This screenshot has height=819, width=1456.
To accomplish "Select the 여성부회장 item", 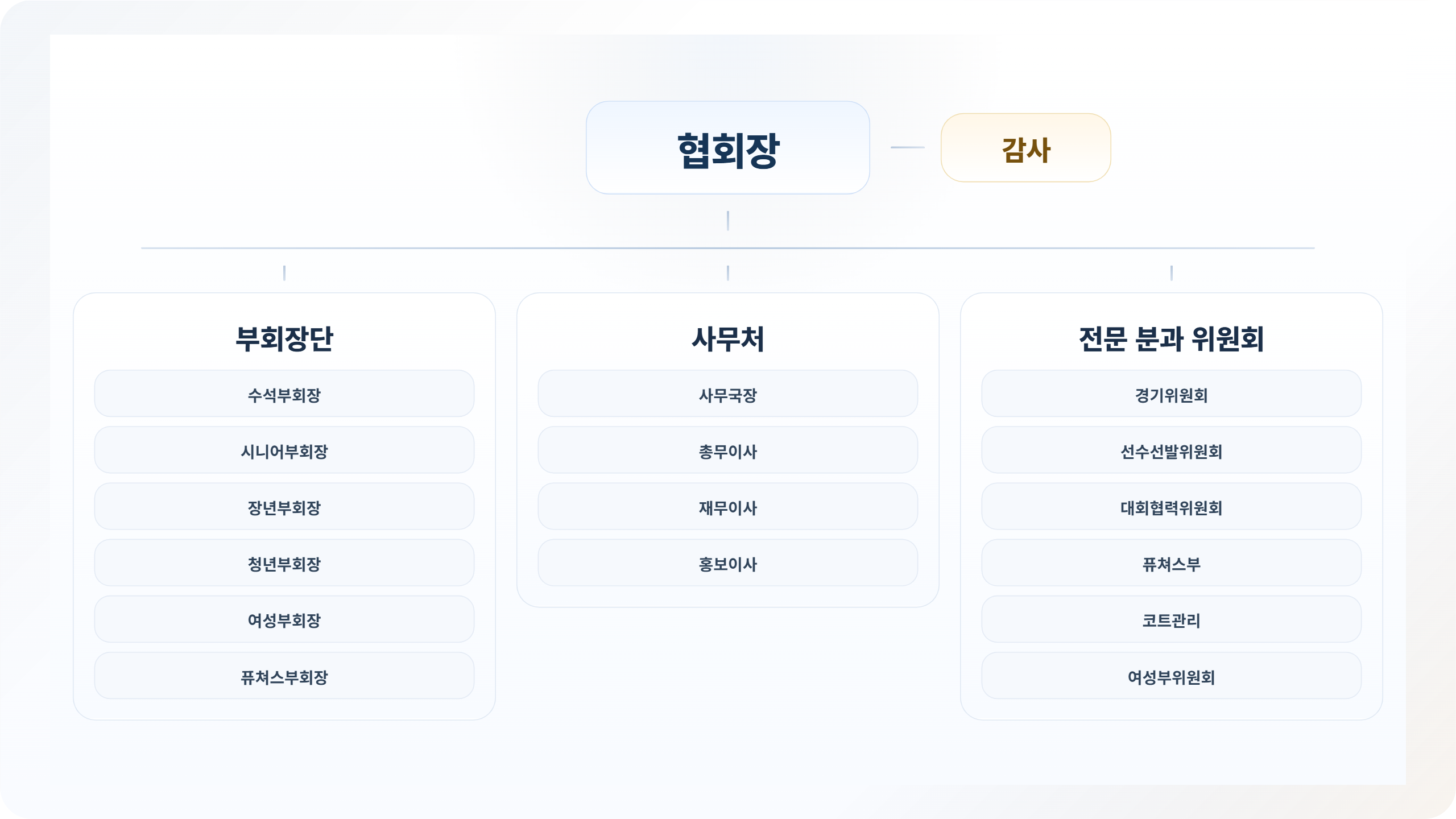I will (x=284, y=619).
